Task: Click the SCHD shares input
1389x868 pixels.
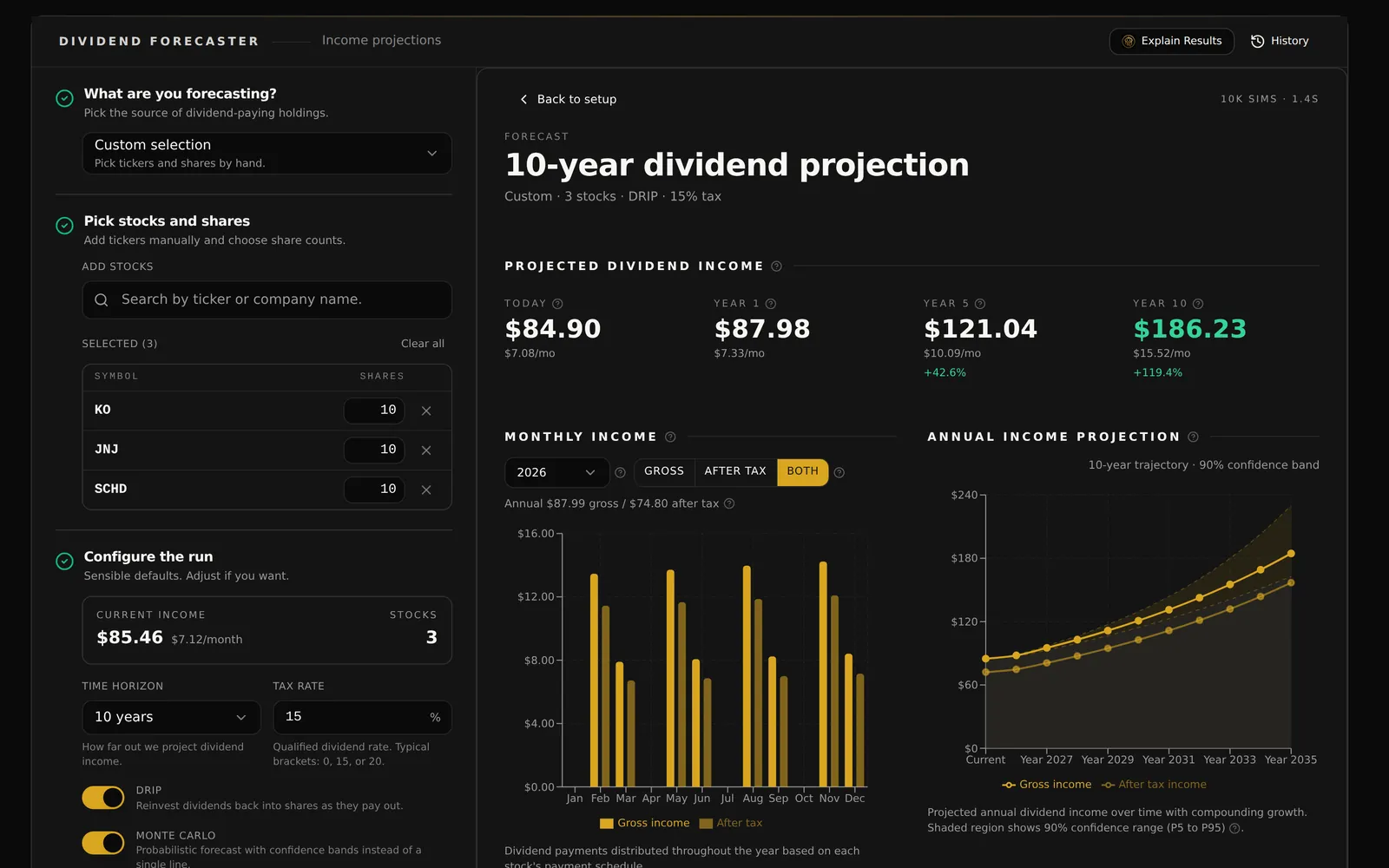Action: pyautogui.click(x=374, y=490)
